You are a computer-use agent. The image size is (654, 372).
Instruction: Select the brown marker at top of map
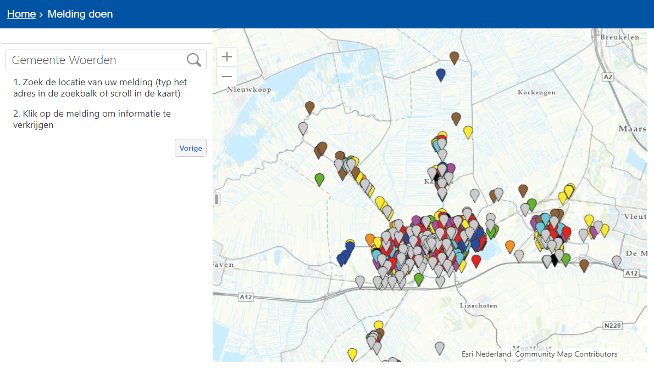point(454,58)
